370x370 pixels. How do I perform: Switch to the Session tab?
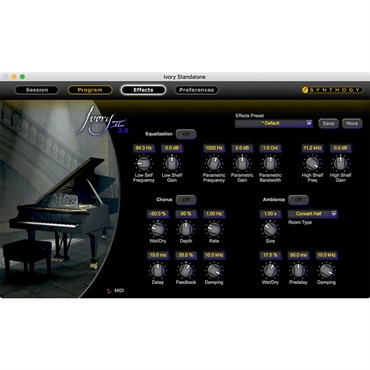37,90
